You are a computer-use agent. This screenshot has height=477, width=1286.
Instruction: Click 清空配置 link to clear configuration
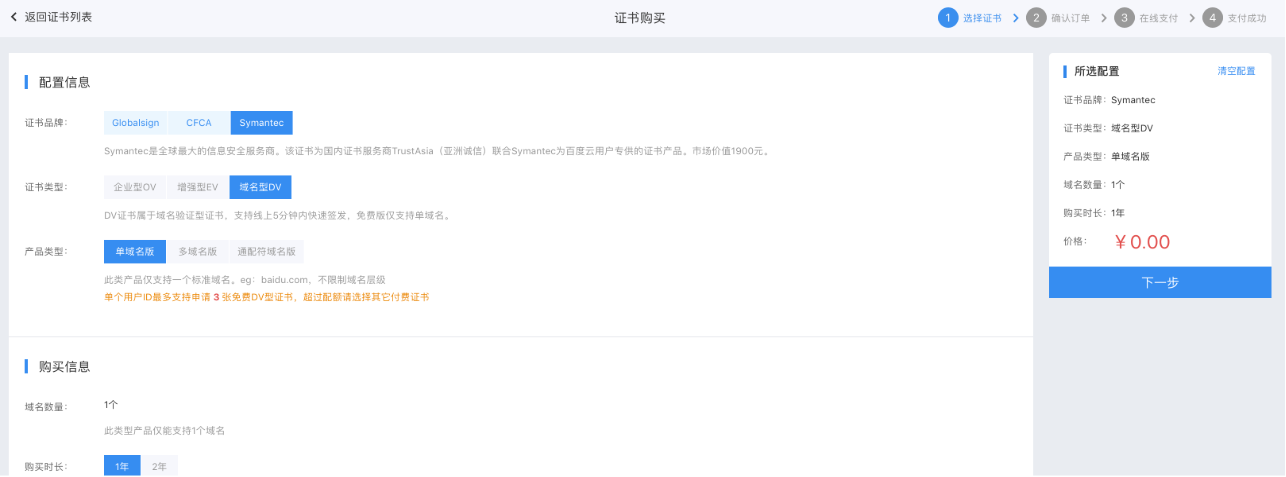point(1236,72)
